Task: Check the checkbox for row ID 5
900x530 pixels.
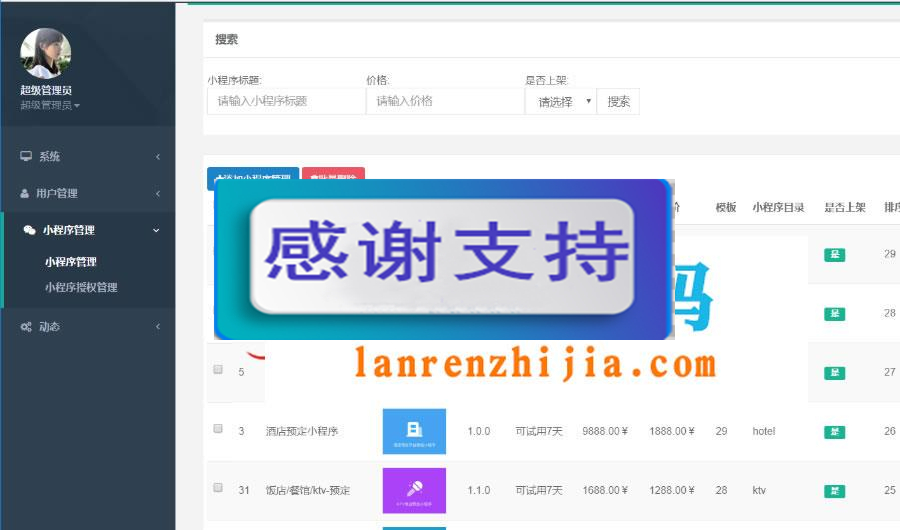Action: click(x=218, y=369)
